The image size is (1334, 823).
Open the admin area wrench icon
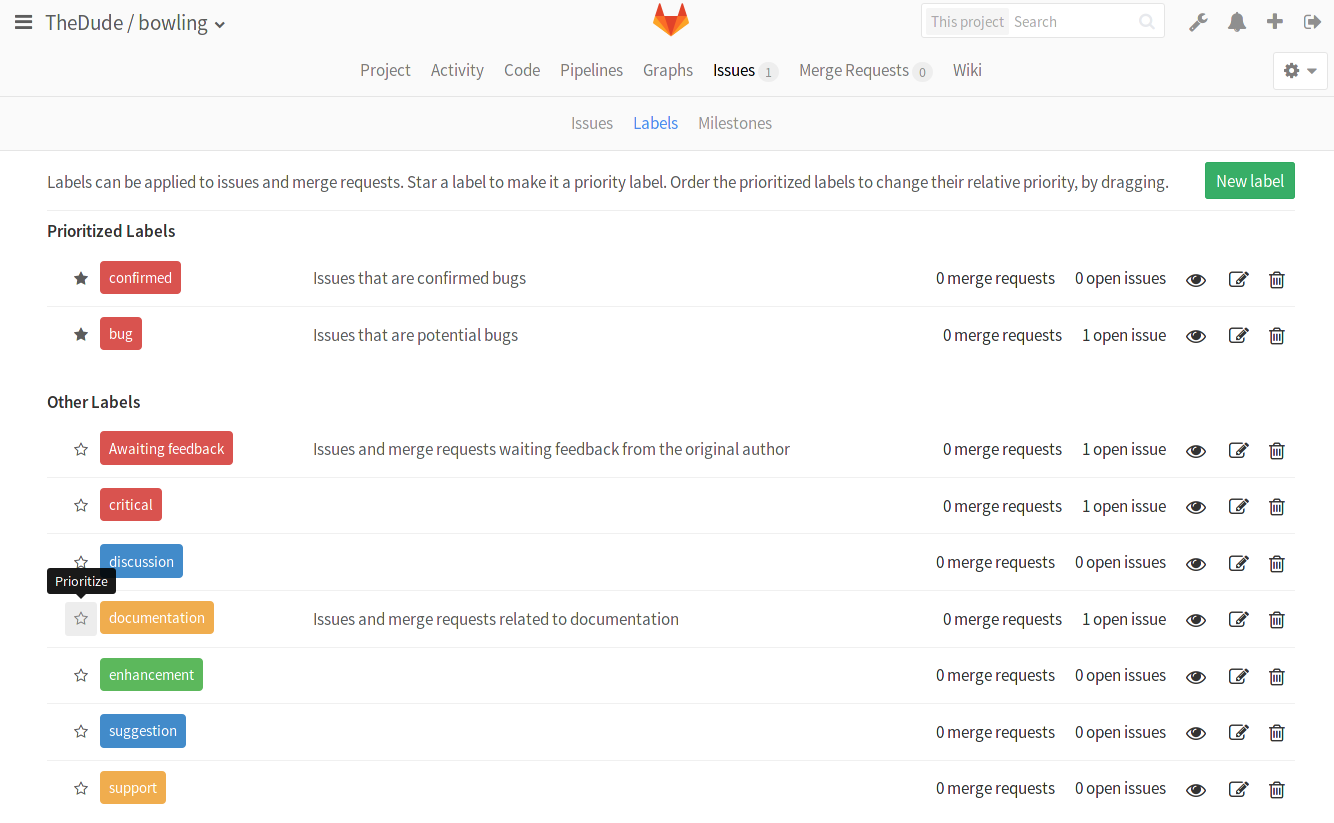coord(1198,22)
